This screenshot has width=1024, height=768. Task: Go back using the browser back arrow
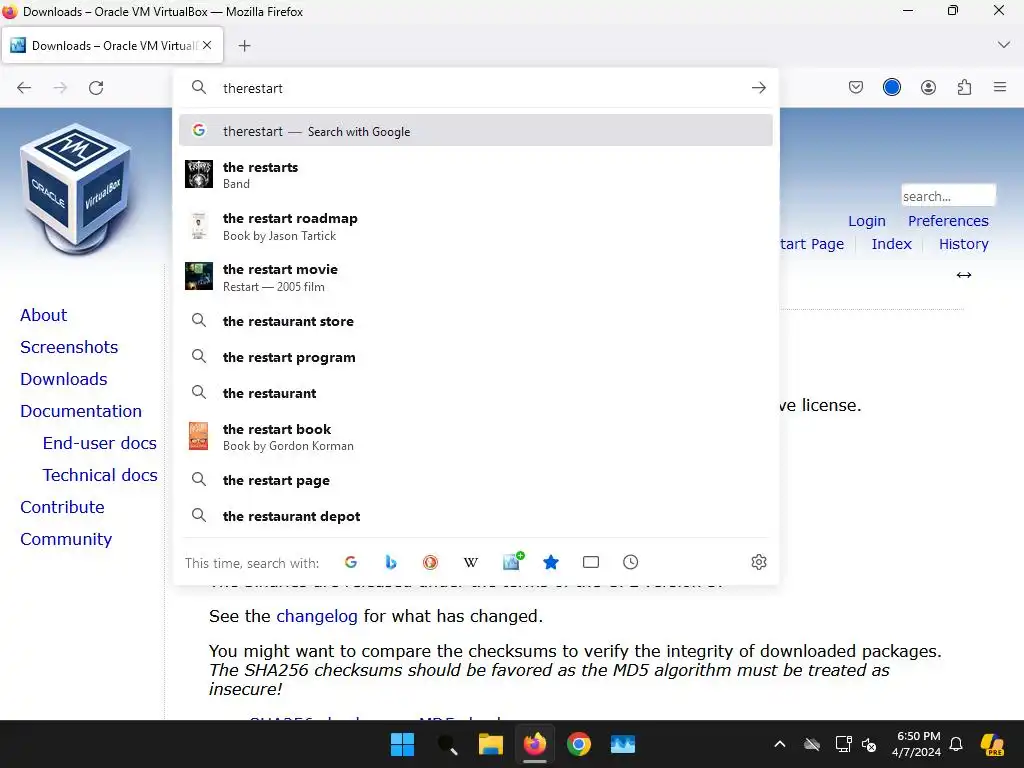tap(24, 88)
